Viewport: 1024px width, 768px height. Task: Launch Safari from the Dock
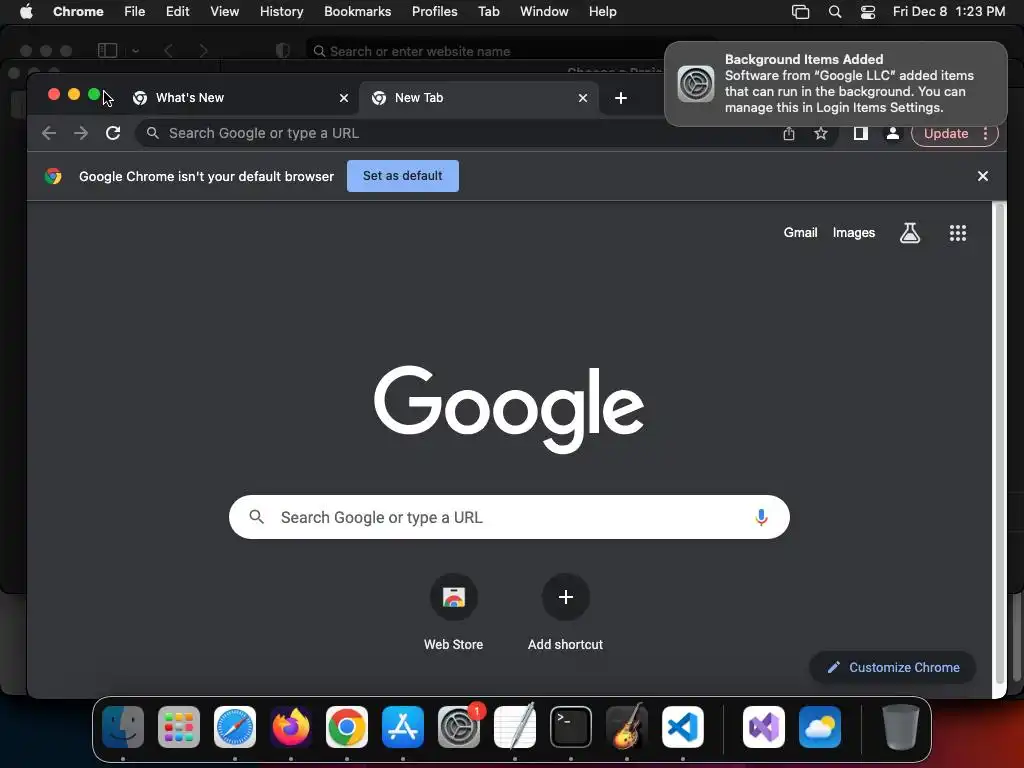pos(235,727)
